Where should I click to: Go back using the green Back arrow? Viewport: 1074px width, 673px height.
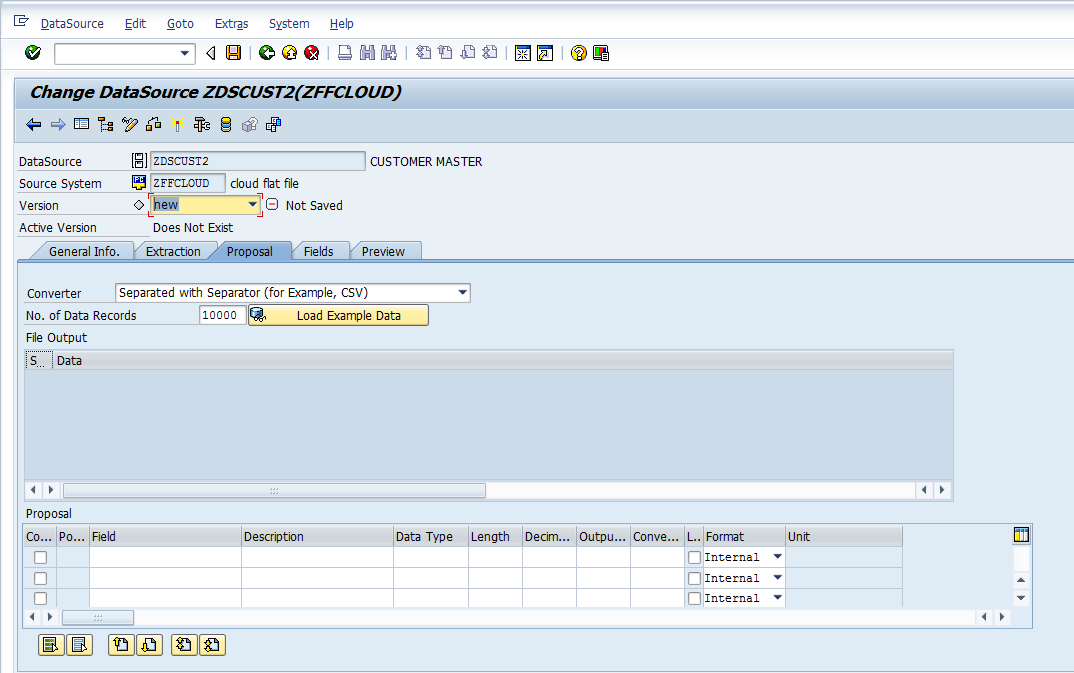coord(267,52)
